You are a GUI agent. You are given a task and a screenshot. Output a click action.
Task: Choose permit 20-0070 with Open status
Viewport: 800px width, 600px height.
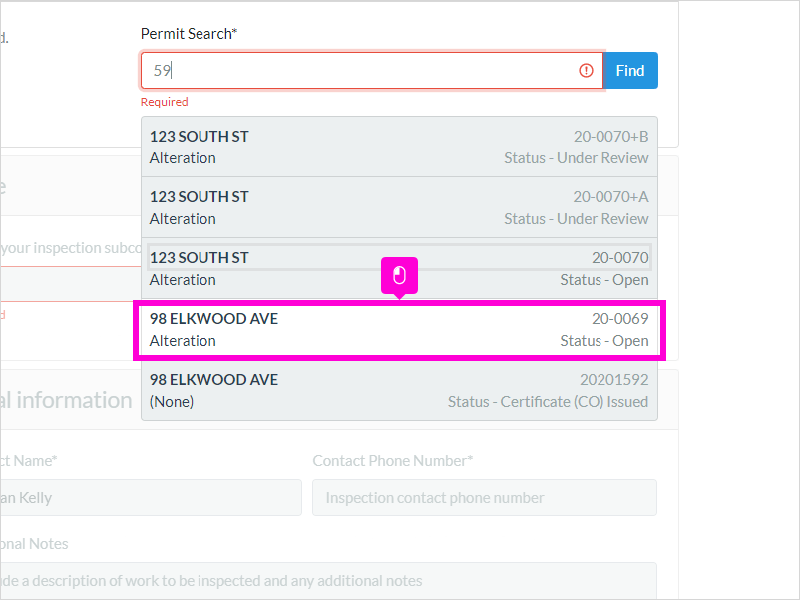pyautogui.click(x=399, y=268)
